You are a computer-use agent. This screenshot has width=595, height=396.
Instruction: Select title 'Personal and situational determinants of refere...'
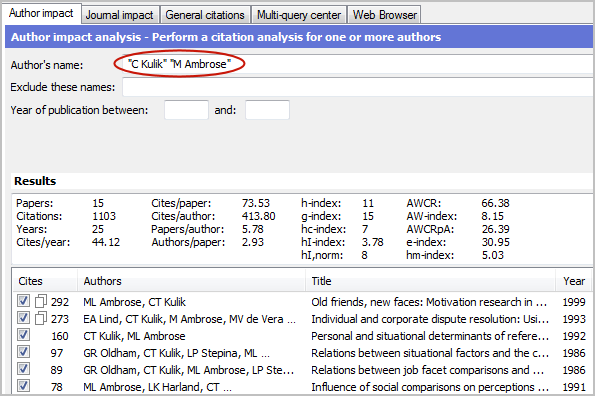click(430, 336)
